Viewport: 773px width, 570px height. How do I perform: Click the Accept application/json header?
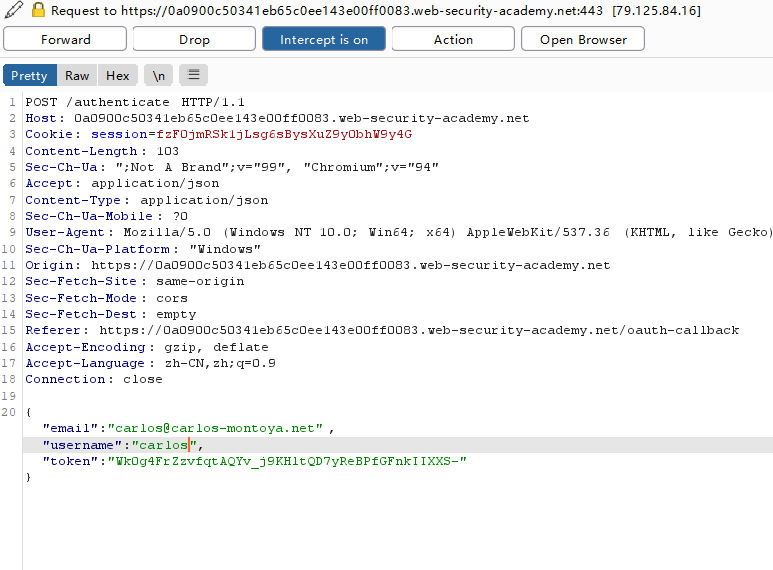tap(122, 183)
